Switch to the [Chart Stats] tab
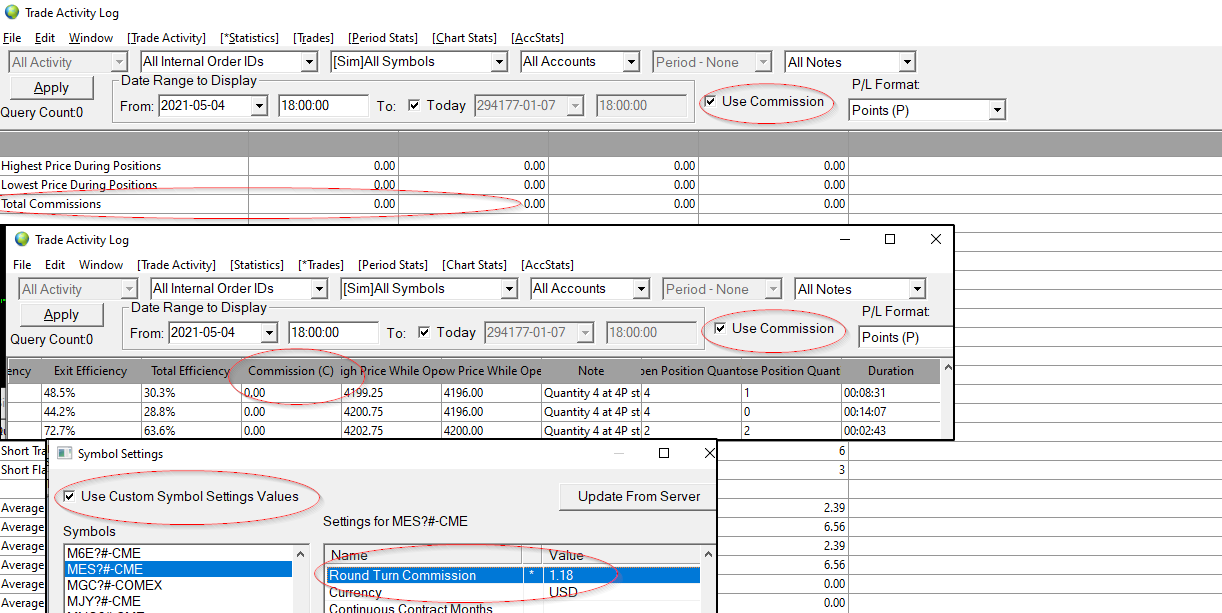Viewport: 1222px width, 613px height. 464,38
